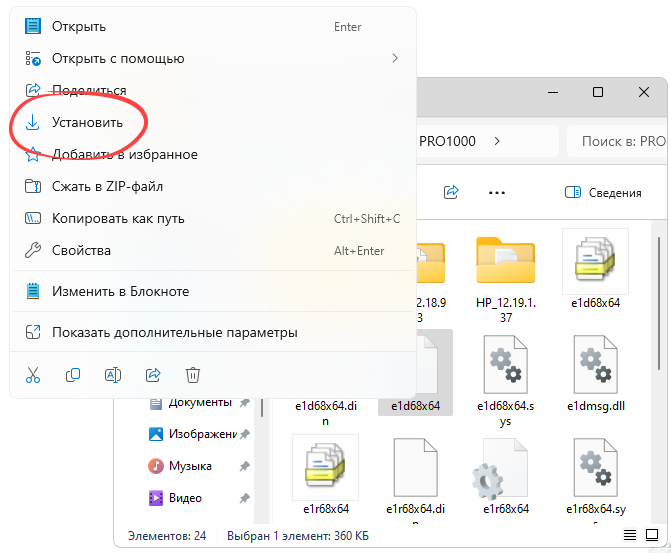Switch to details list view in status bar
The width and height of the screenshot is (671, 553).
[x=629, y=535]
